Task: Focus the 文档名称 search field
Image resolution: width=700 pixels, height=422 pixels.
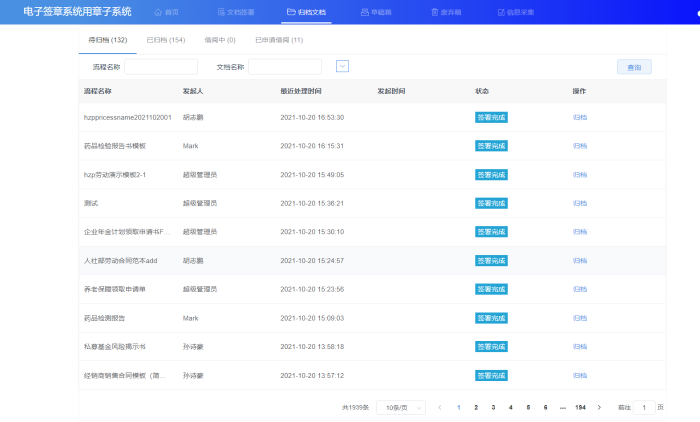Action: [285, 67]
